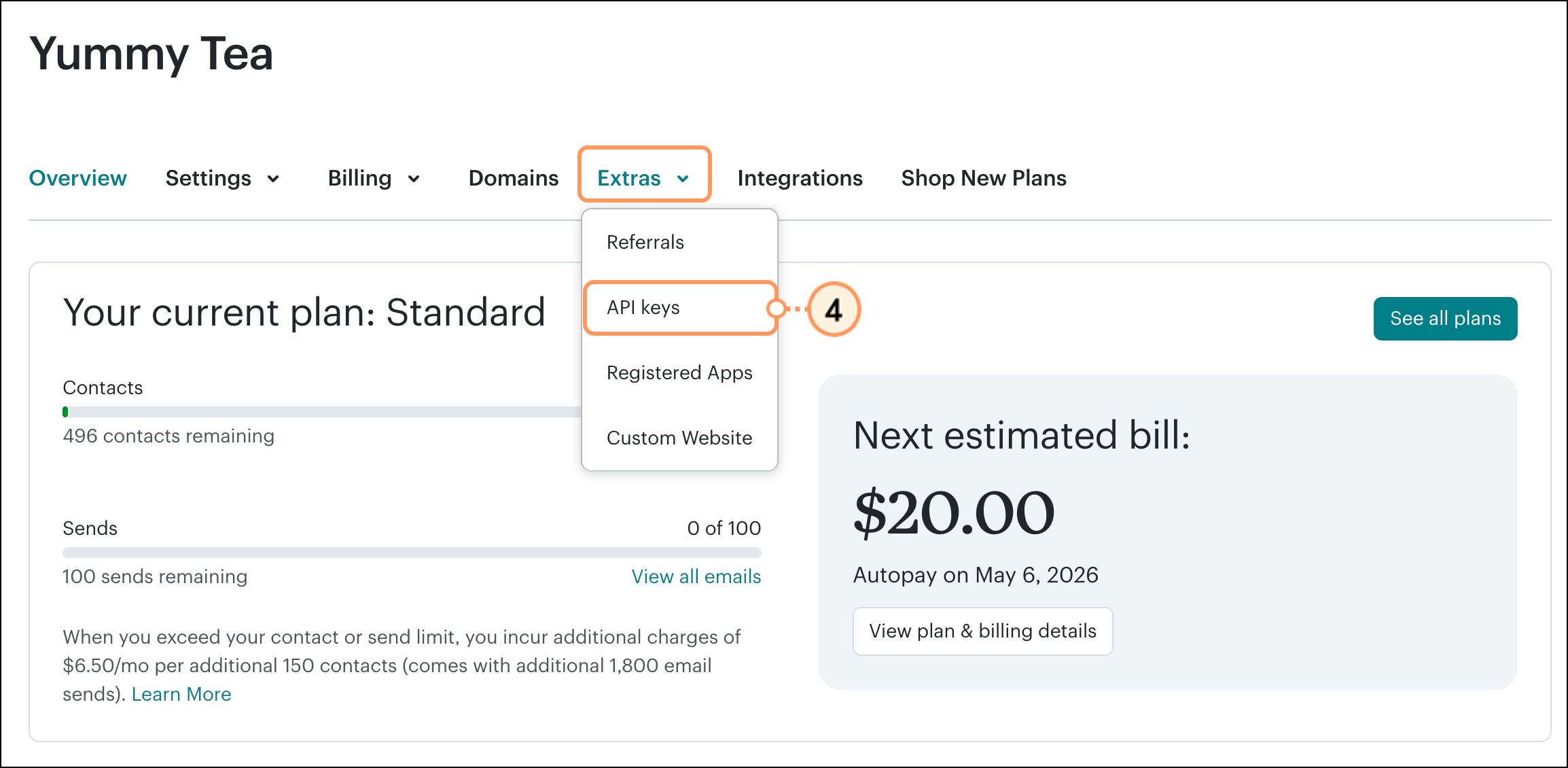Open View plan & billing details
Image resolution: width=1568 pixels, height=768 pixels.
982,631
